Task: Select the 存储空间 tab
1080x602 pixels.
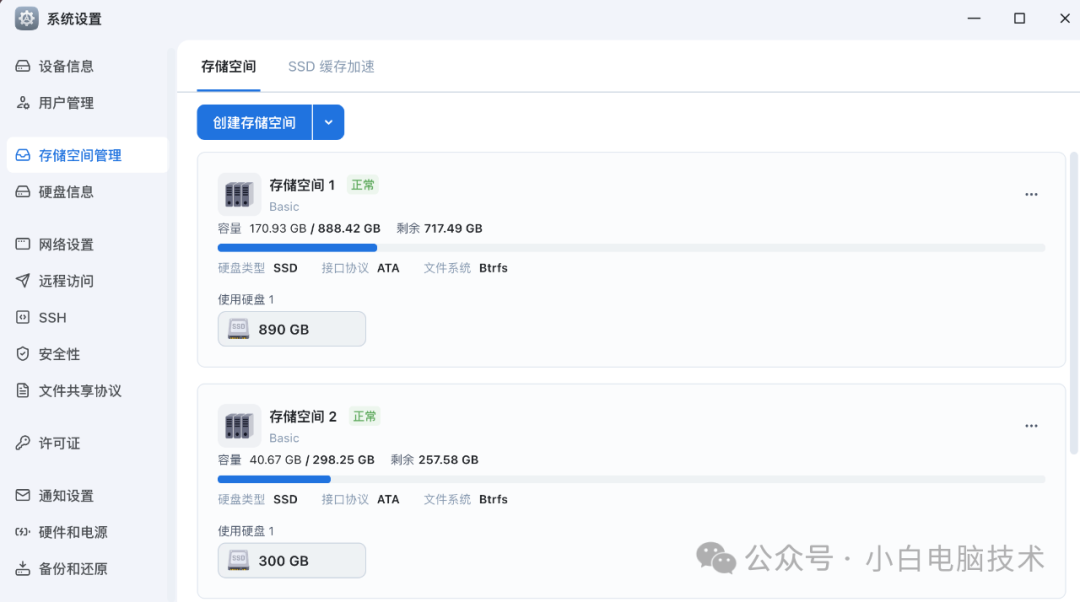Action: pos(229,67)
